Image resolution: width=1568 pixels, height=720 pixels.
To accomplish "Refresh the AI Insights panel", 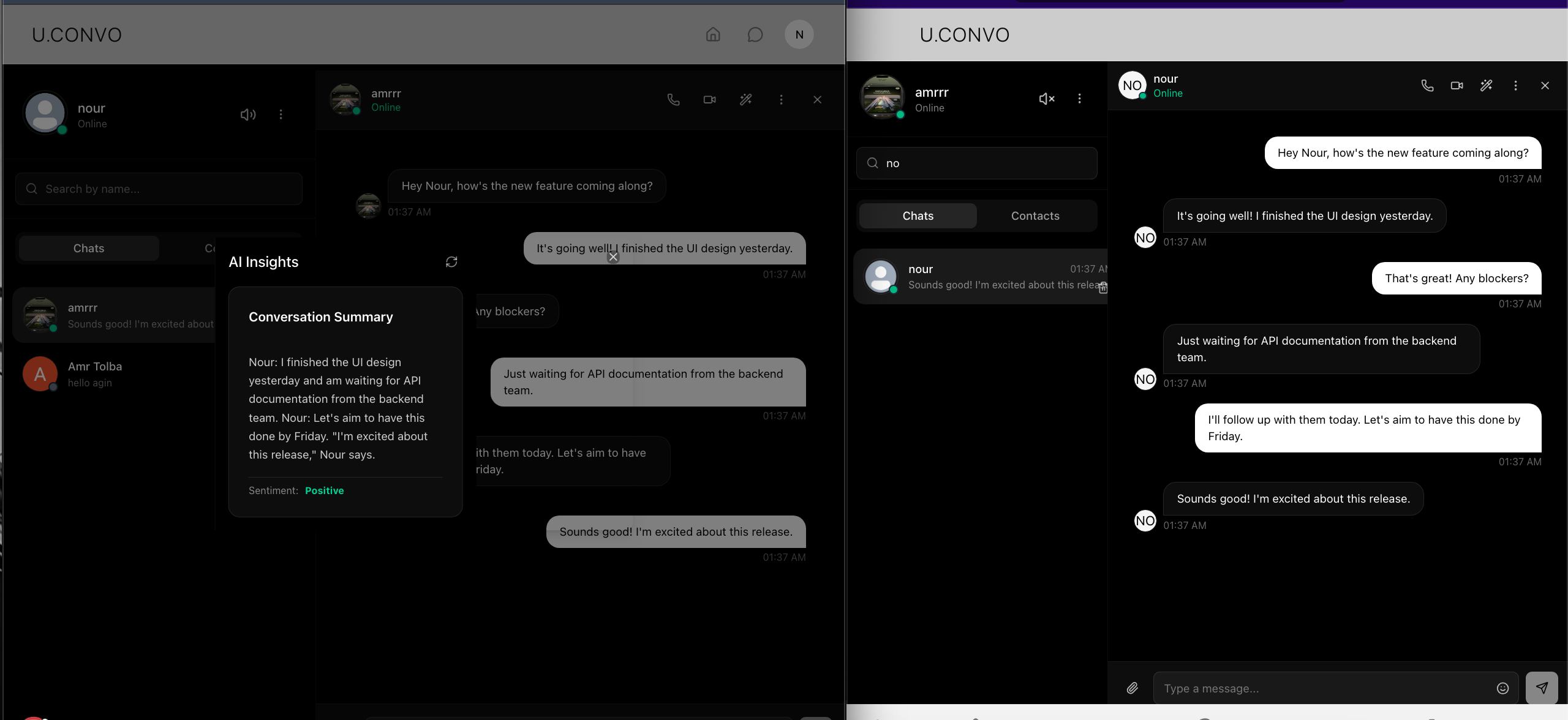I will click(451, 262).
